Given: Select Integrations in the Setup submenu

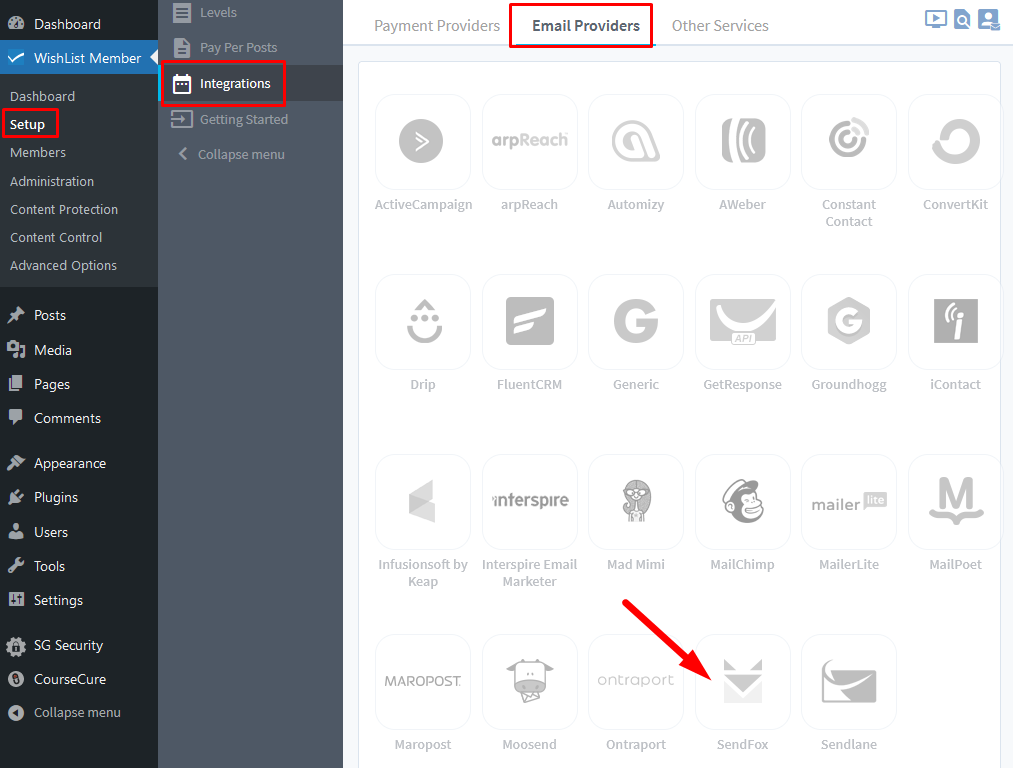Looking at the screenshot, I should (251, 83).
